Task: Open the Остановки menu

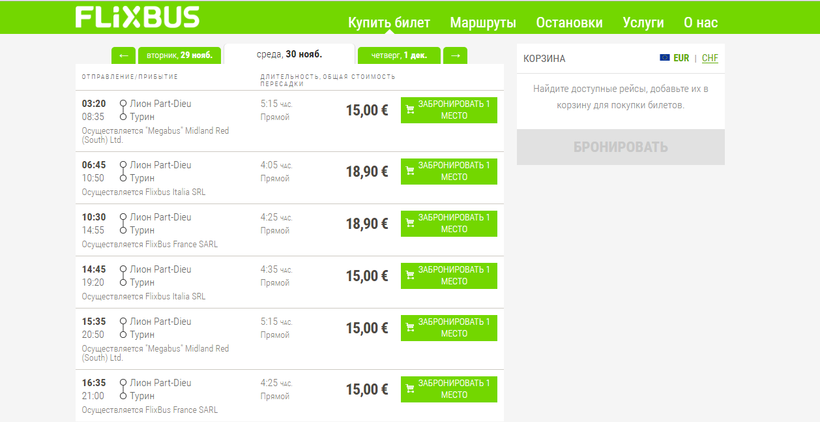Action: [x=569, y=22]
